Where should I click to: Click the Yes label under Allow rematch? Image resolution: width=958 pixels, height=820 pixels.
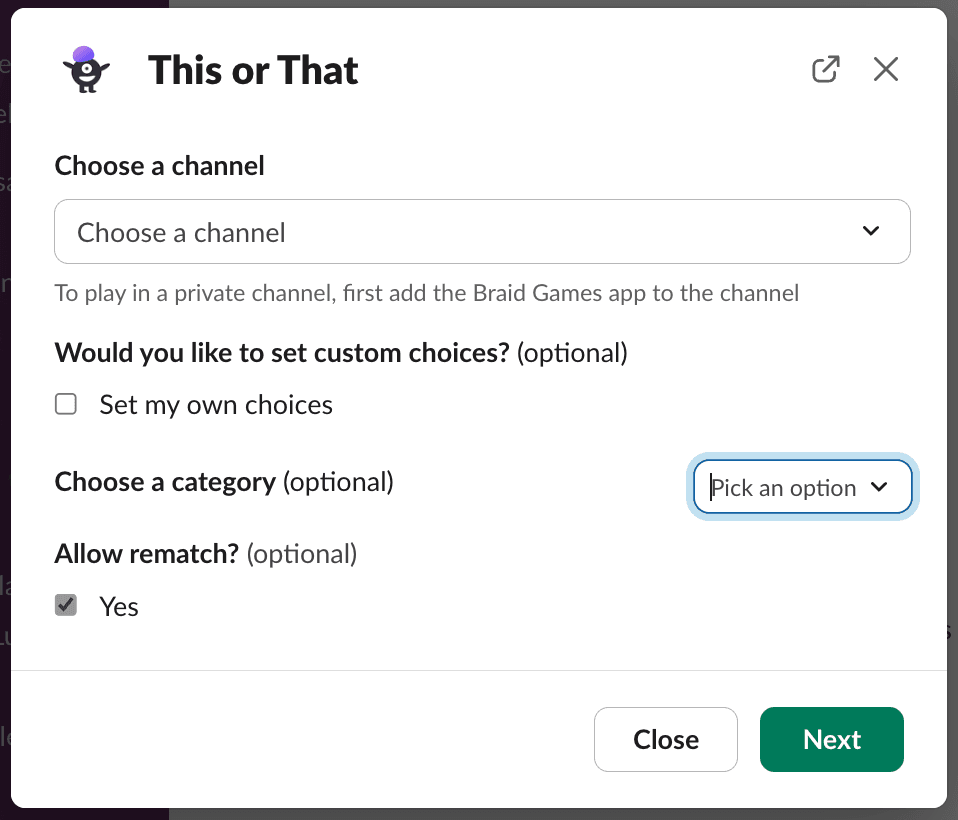[119, 607]
